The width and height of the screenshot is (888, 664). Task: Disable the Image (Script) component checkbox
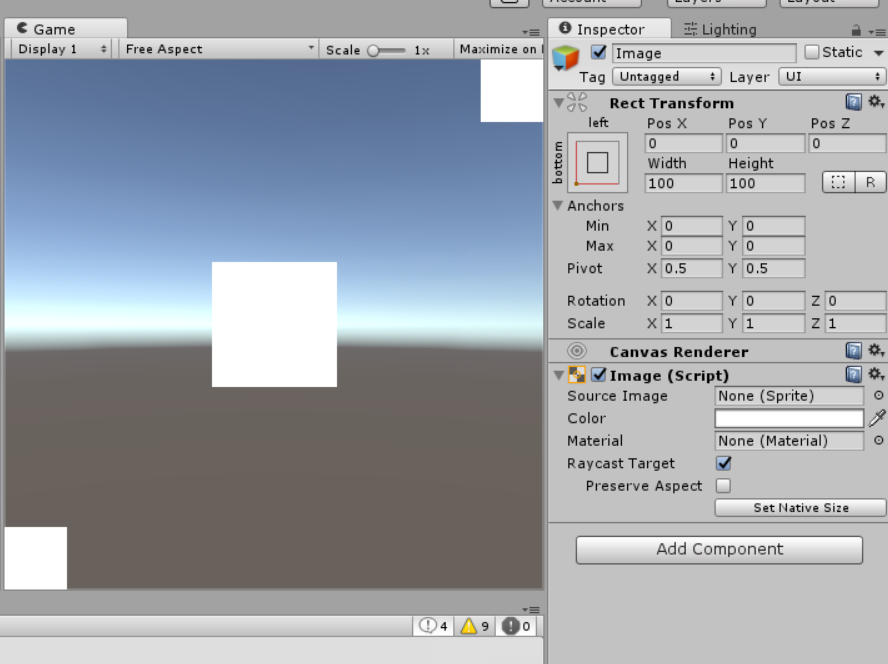click(599, 374)
